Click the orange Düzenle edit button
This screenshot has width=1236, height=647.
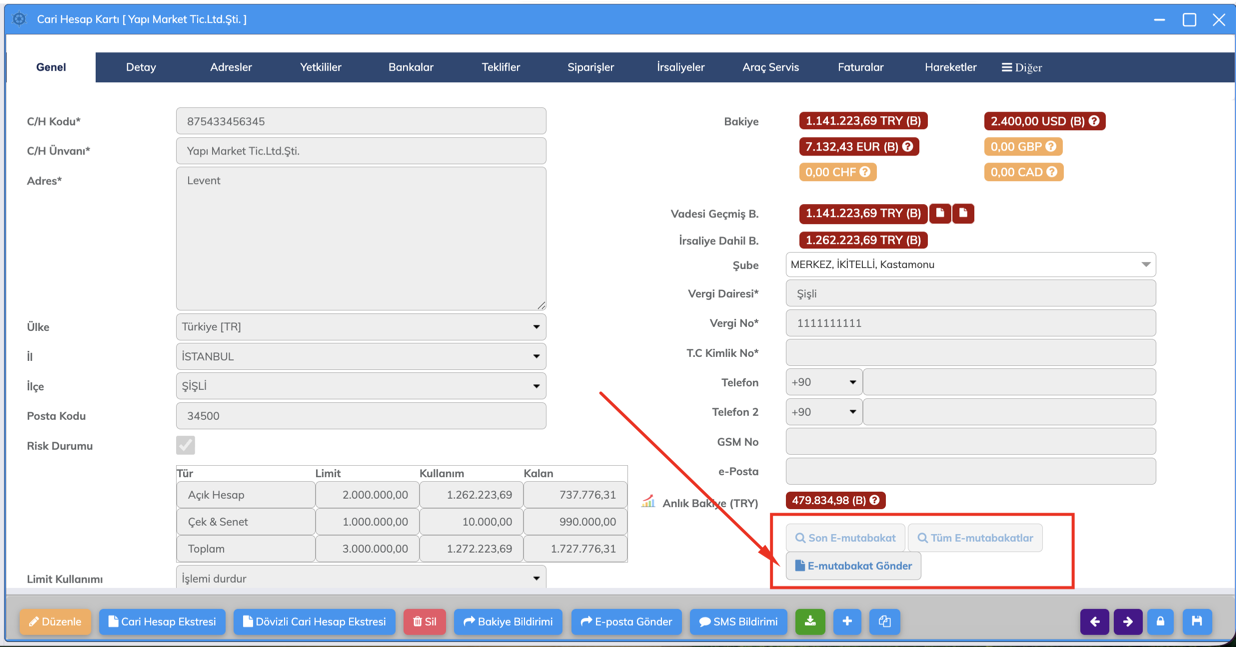point(55,622)
